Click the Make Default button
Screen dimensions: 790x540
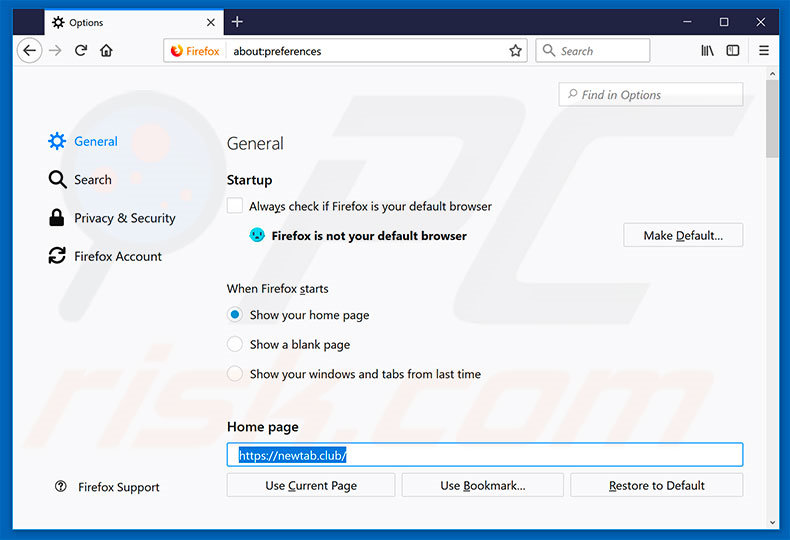[683, 235]
